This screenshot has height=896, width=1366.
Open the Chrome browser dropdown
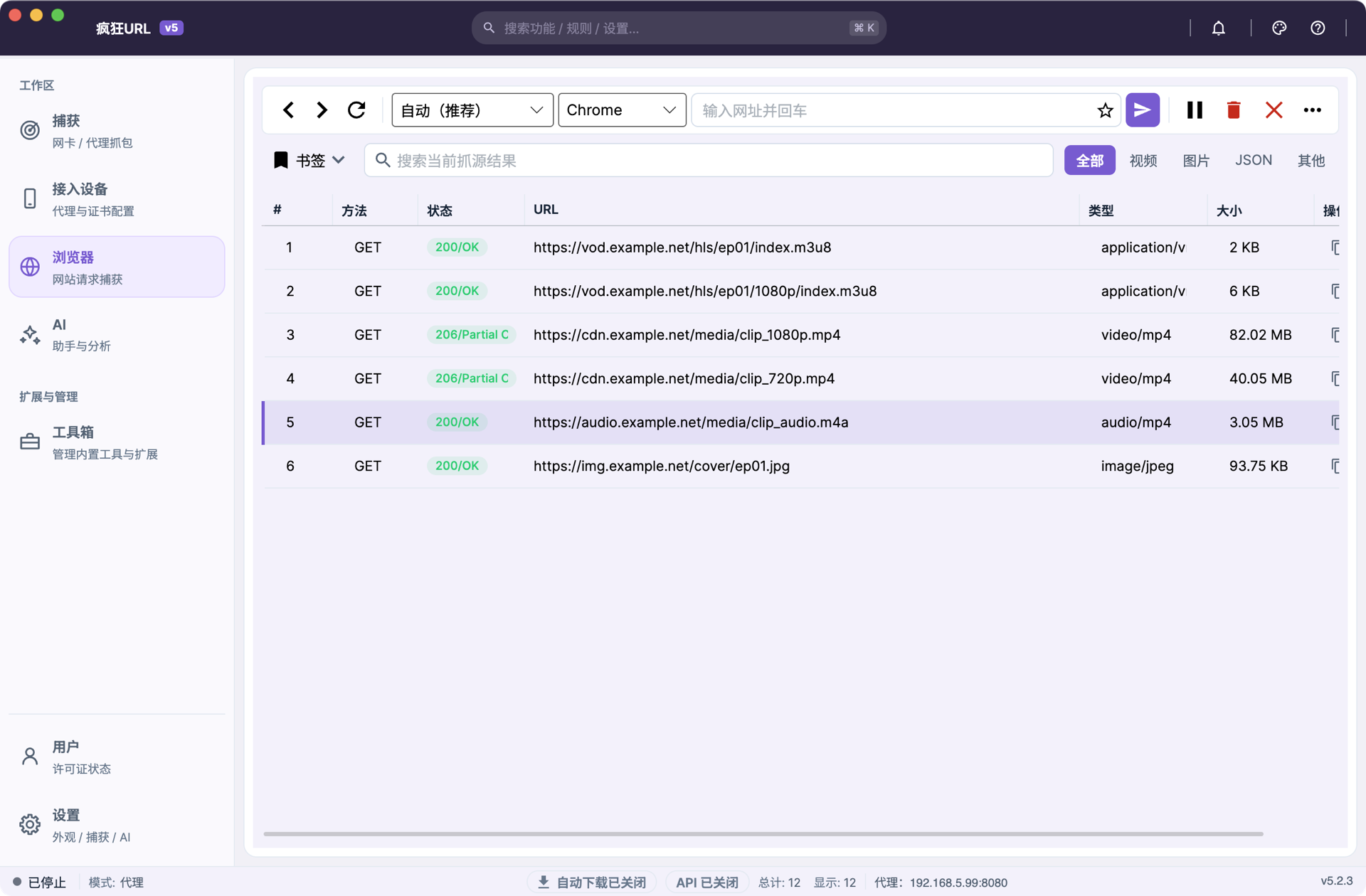tap(622, 110)
